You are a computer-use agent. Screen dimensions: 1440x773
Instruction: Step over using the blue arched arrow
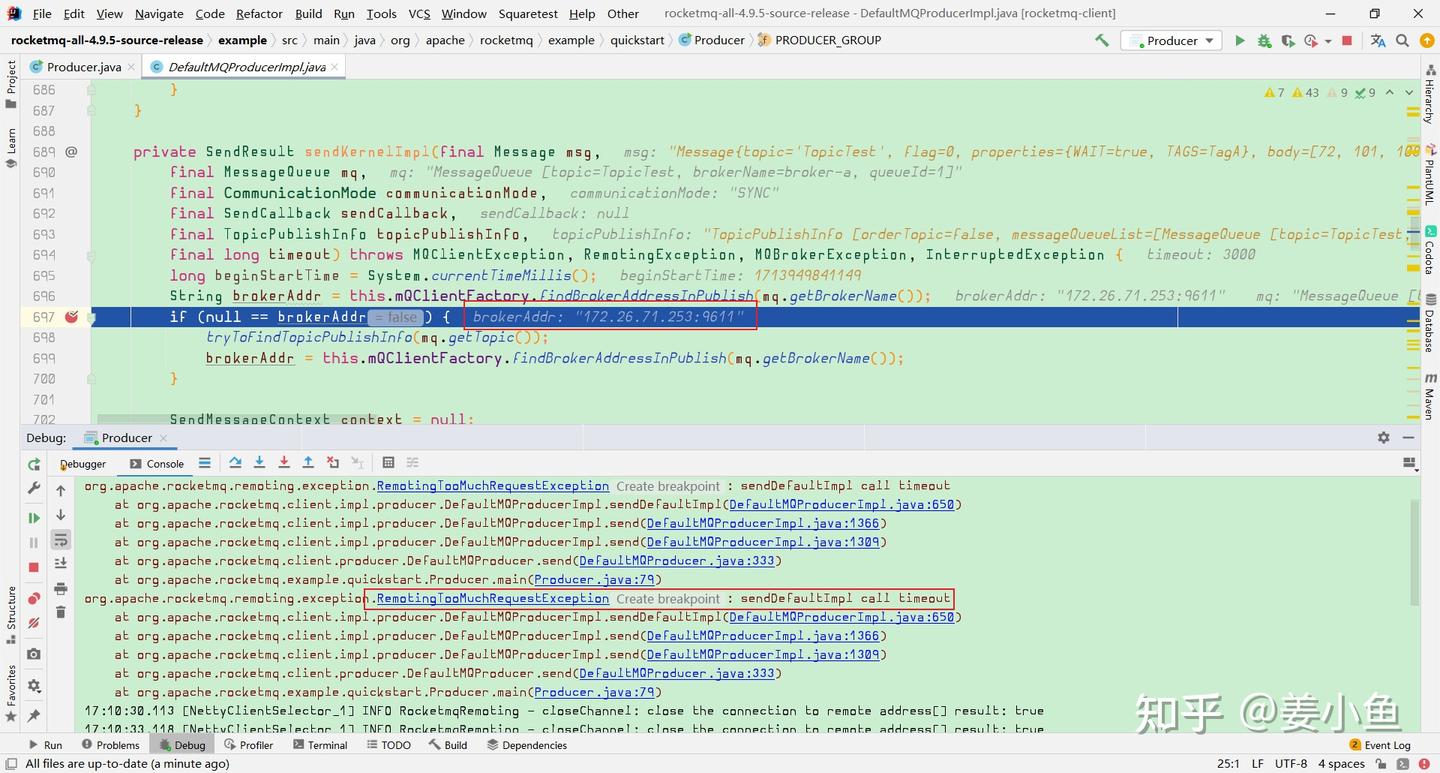235,463
